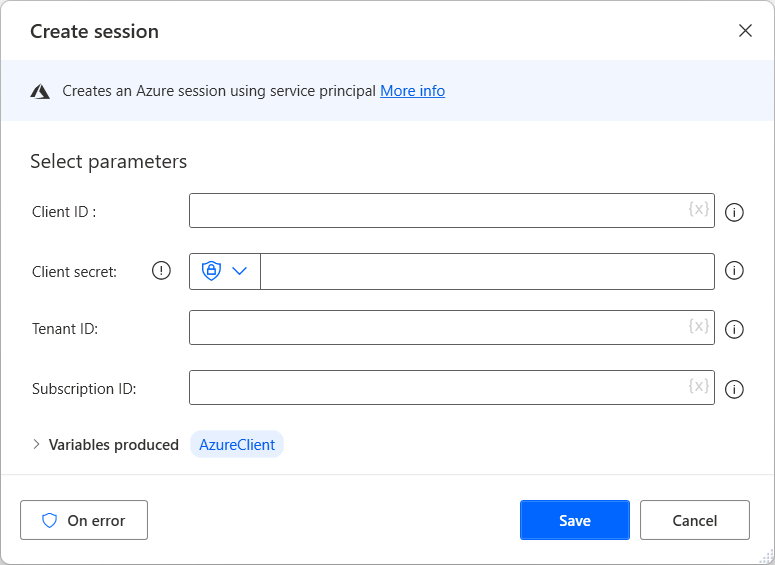Click the Client secret warning exclamation icon
Viewport: 775px width, 565px height.
161,271
